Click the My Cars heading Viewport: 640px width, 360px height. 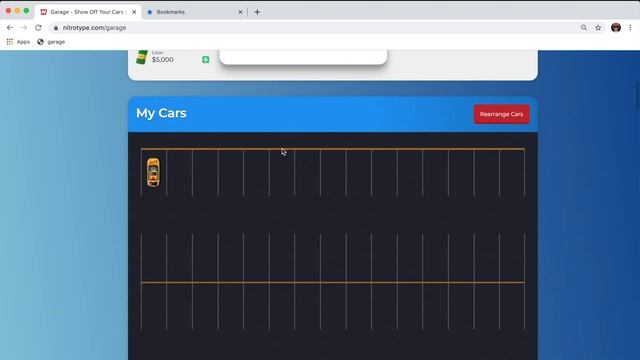pyautogui.click(x=161, y=113)
